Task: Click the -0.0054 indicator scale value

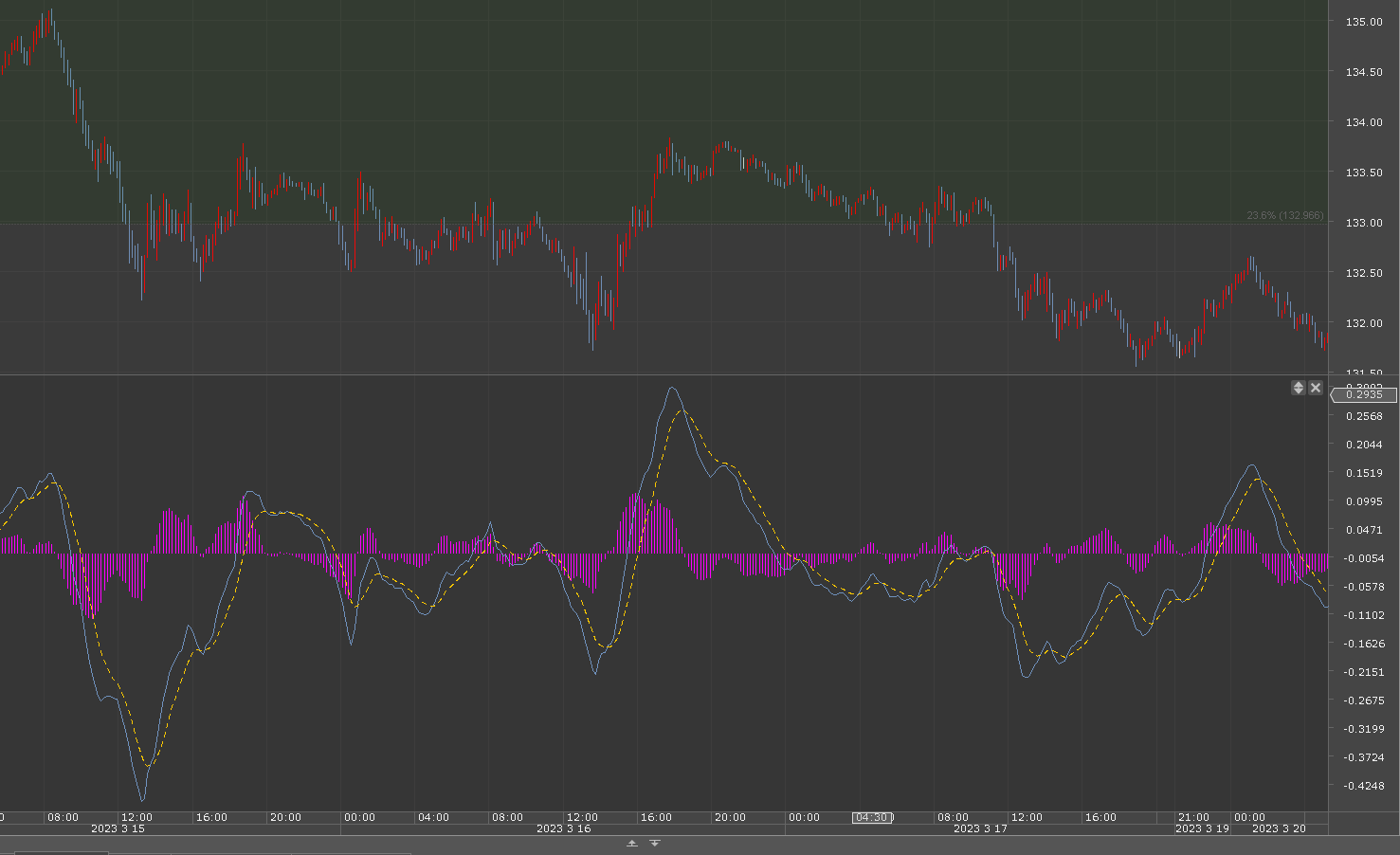Action: [1365, 558]
